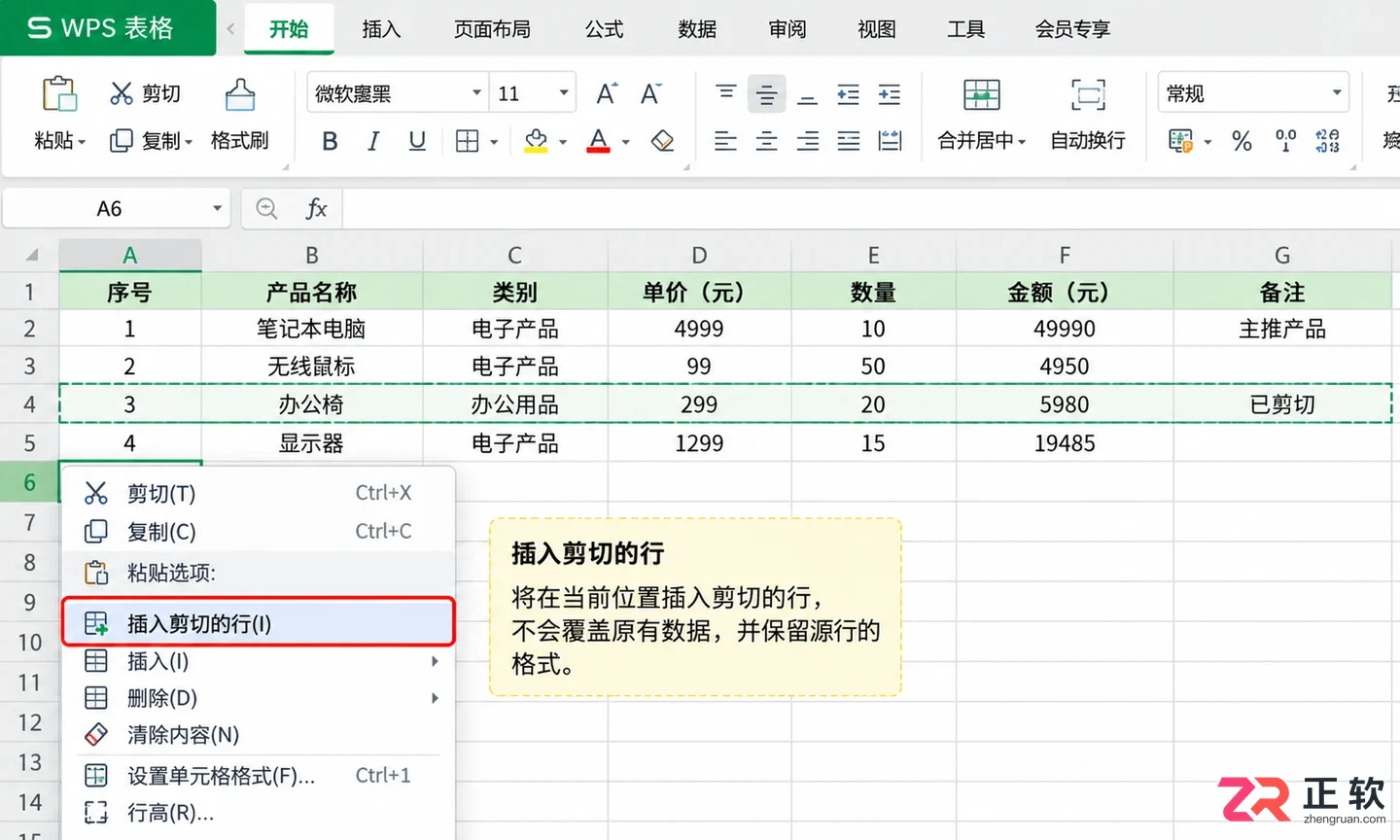The image size is (1400, 840).
Task: Switch to 开始 tab
Action: tap(289, 29)
